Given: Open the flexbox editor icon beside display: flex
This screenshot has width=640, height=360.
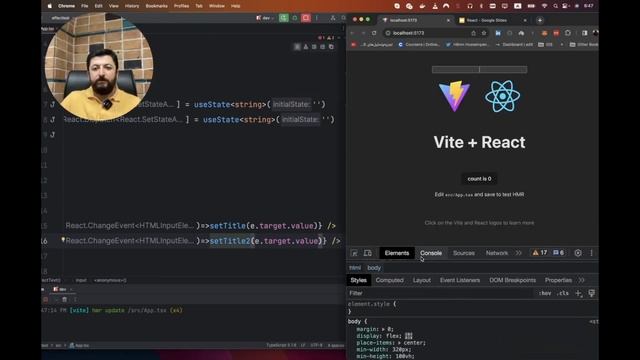Looking at the screenshot, I should [x=409, y=336].
